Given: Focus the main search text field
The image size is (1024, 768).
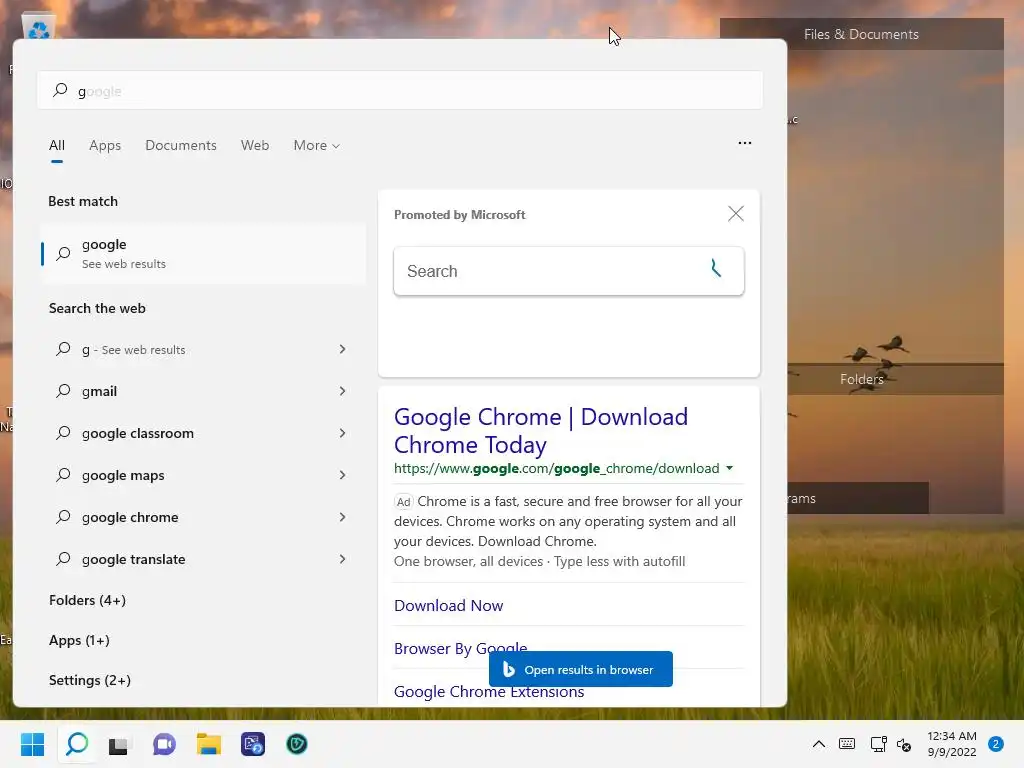Looking at the screenshot, I should [x=400, y=90].
